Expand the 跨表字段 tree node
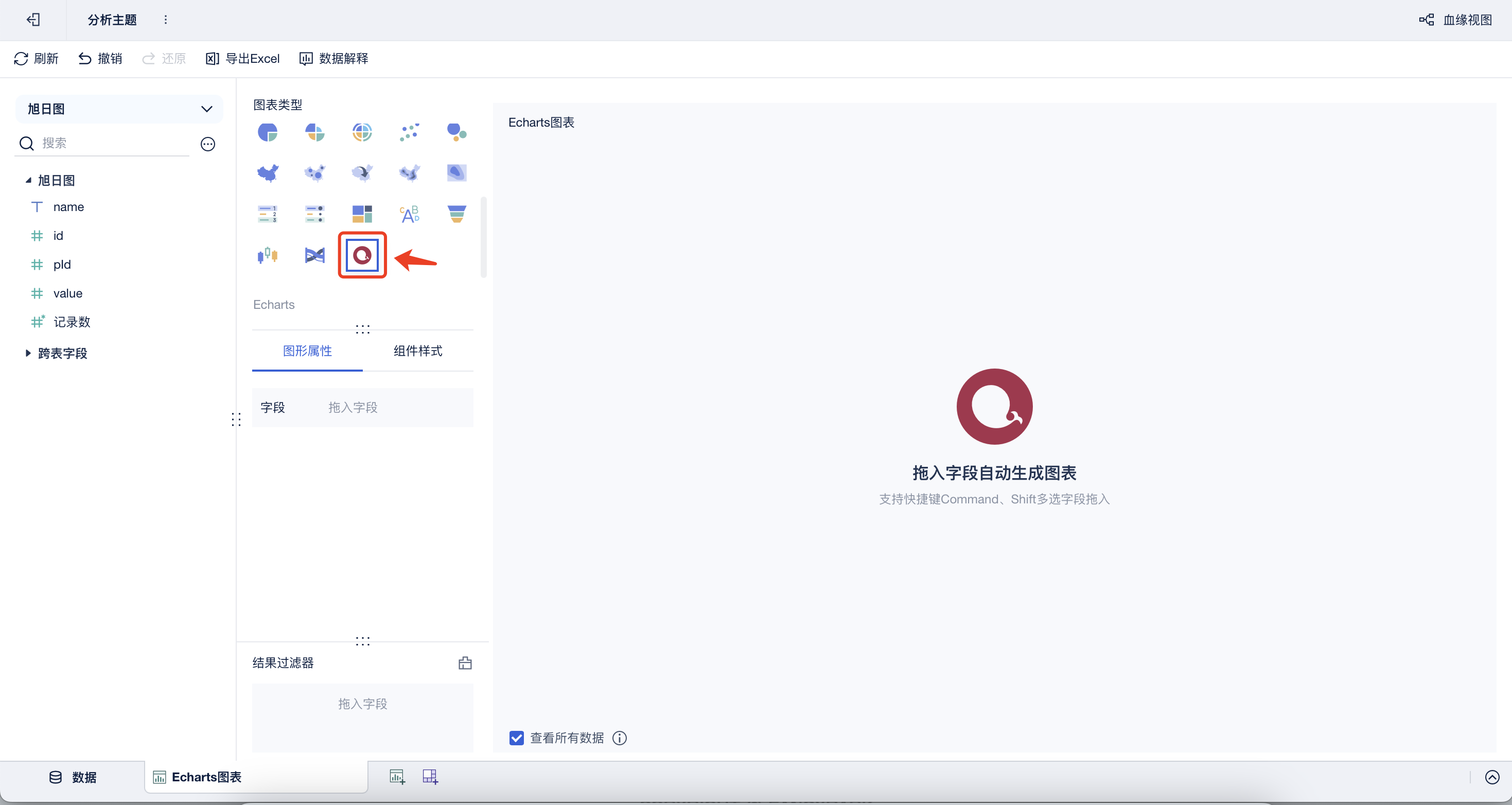 point(28,353)
